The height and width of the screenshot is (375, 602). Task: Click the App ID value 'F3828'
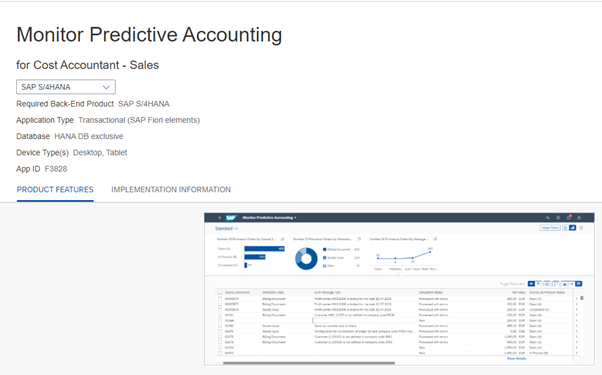pyautogui.click(x=56, y=169)
